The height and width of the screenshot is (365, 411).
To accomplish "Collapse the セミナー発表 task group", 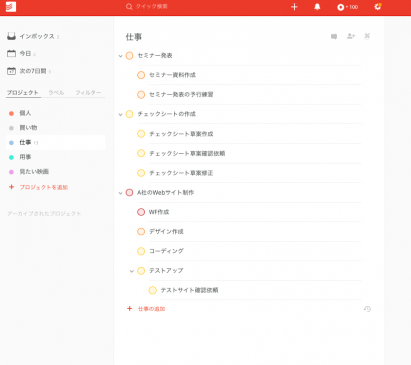I will pos(121,56).
